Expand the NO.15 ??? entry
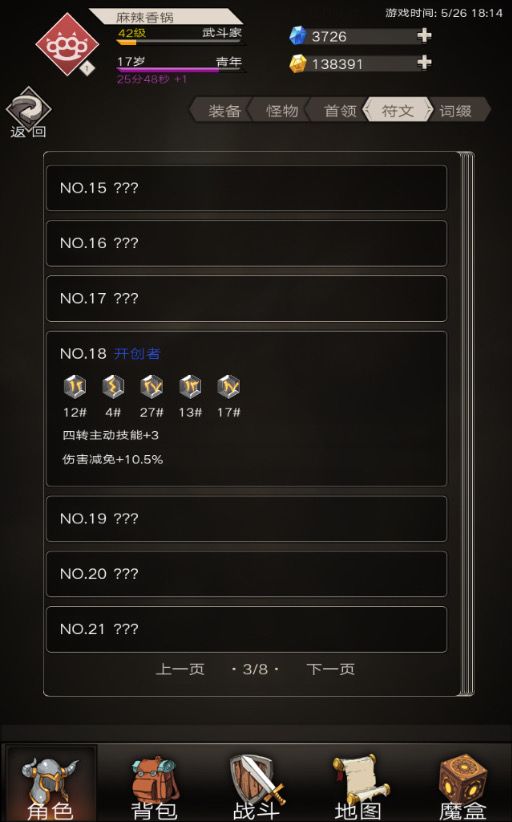Viewport: 512px width, 822px height. (246, 188)
